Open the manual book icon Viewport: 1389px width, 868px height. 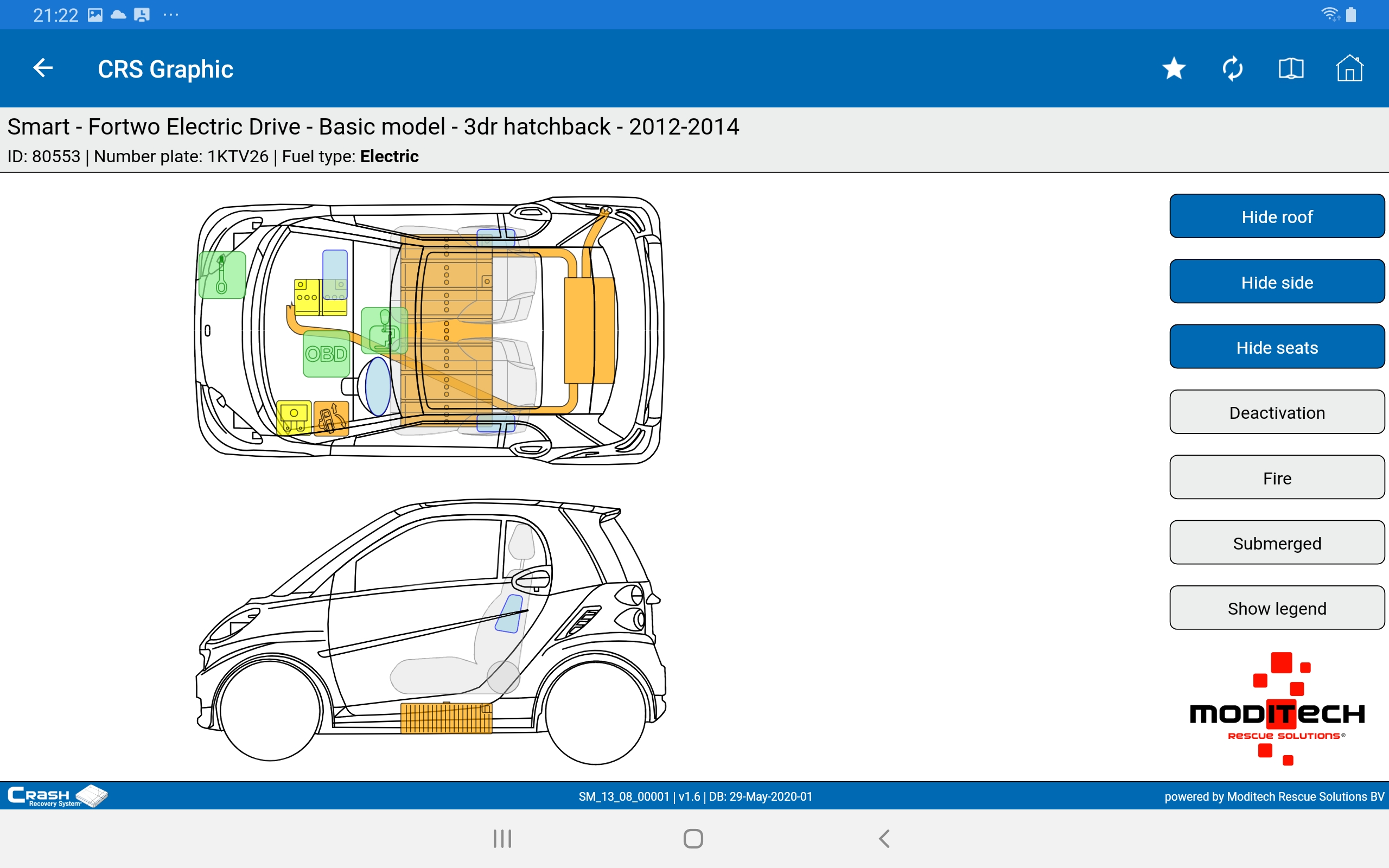1291,69
